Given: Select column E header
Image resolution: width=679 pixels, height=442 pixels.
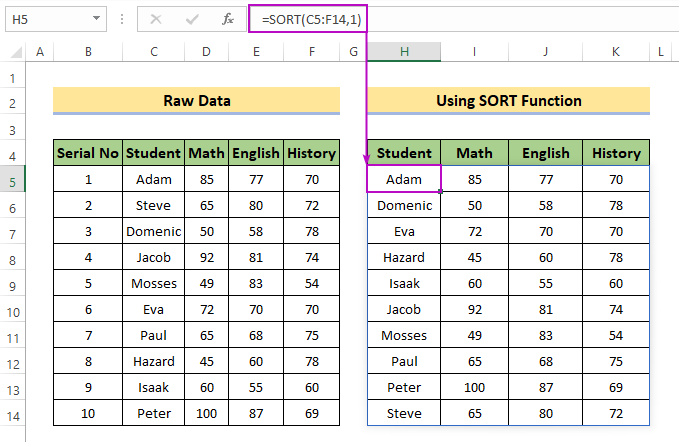Looking at the screenshot, I should point(255,52).
